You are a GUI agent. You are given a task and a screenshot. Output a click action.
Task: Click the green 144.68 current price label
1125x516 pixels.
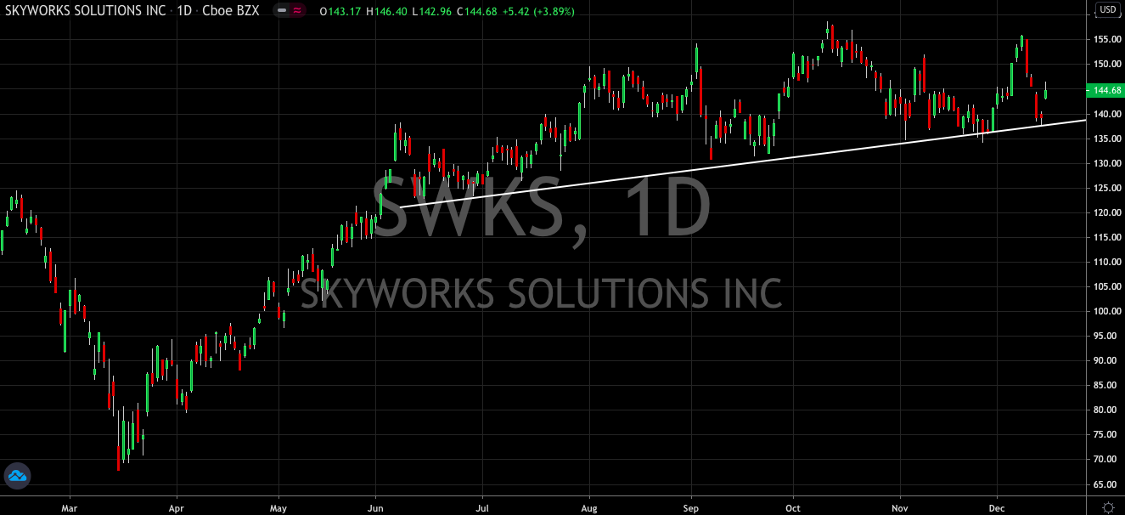1106,91
